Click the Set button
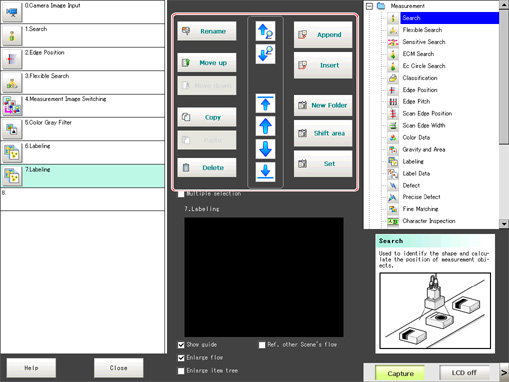The image size is (509, 382). point(323,164)
